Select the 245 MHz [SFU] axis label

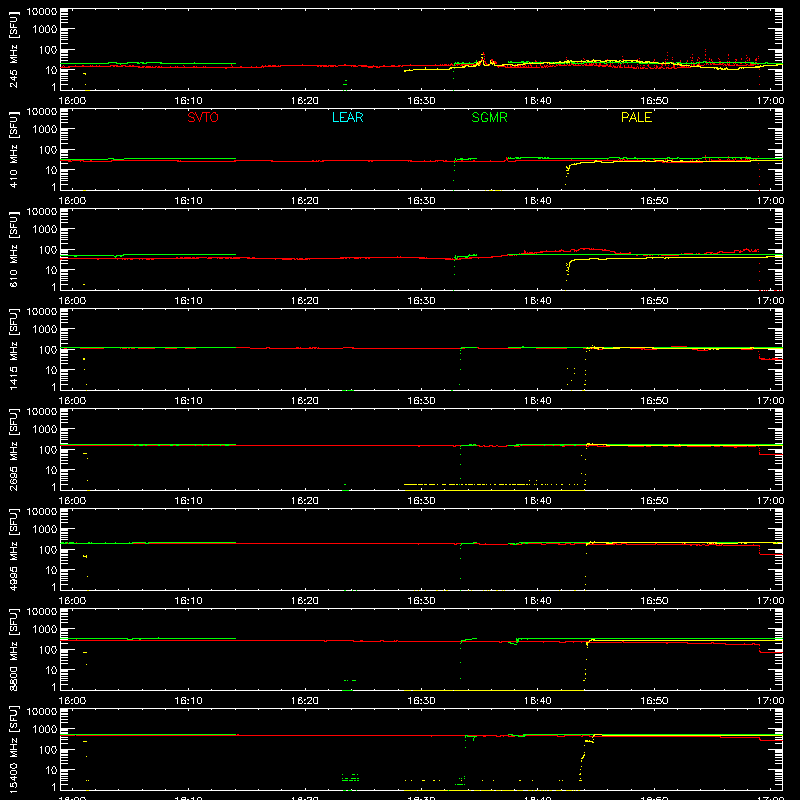coord(14,49)
